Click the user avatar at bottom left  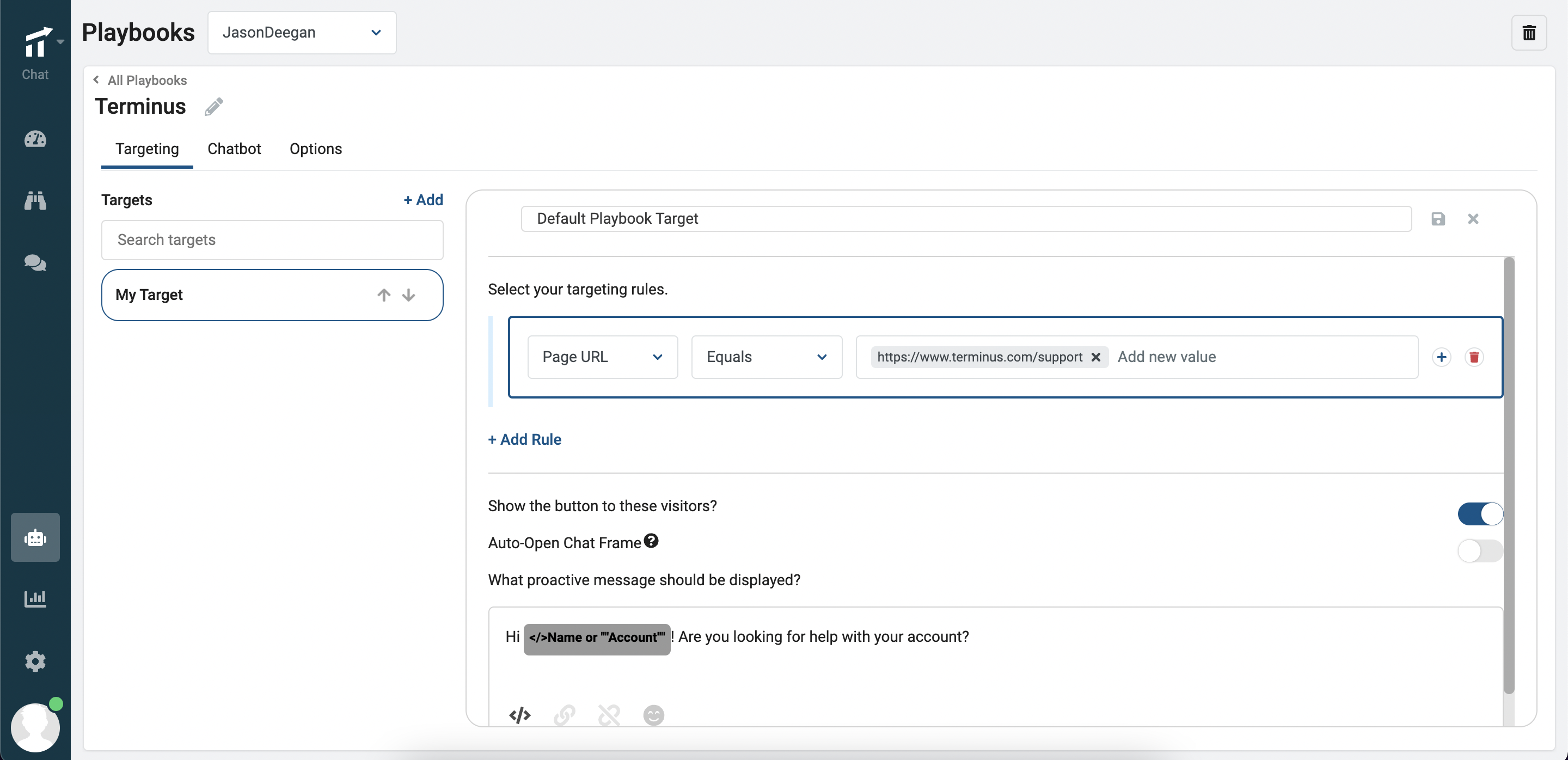(x=35, y=728)
